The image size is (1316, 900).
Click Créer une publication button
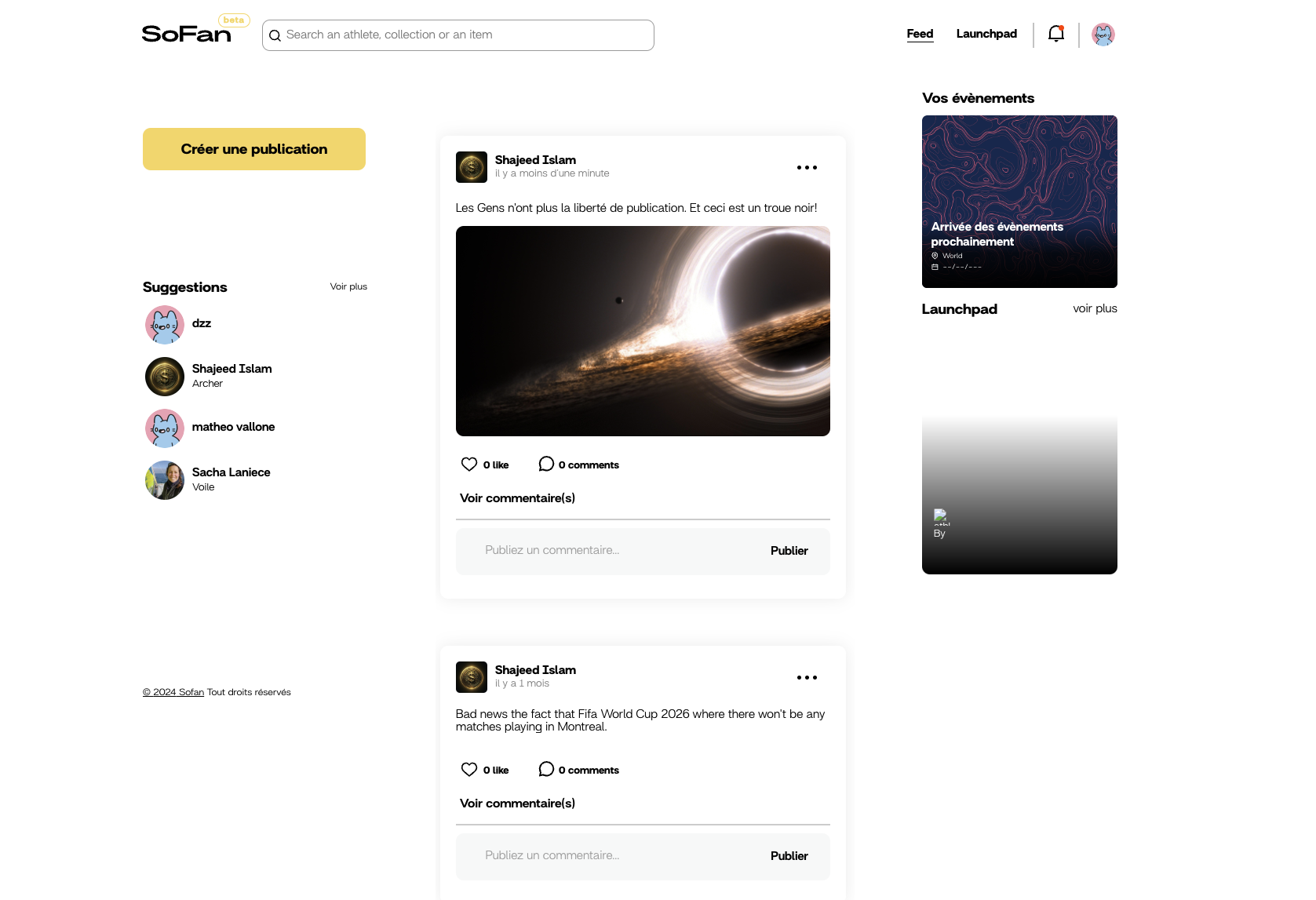[254, 149]
